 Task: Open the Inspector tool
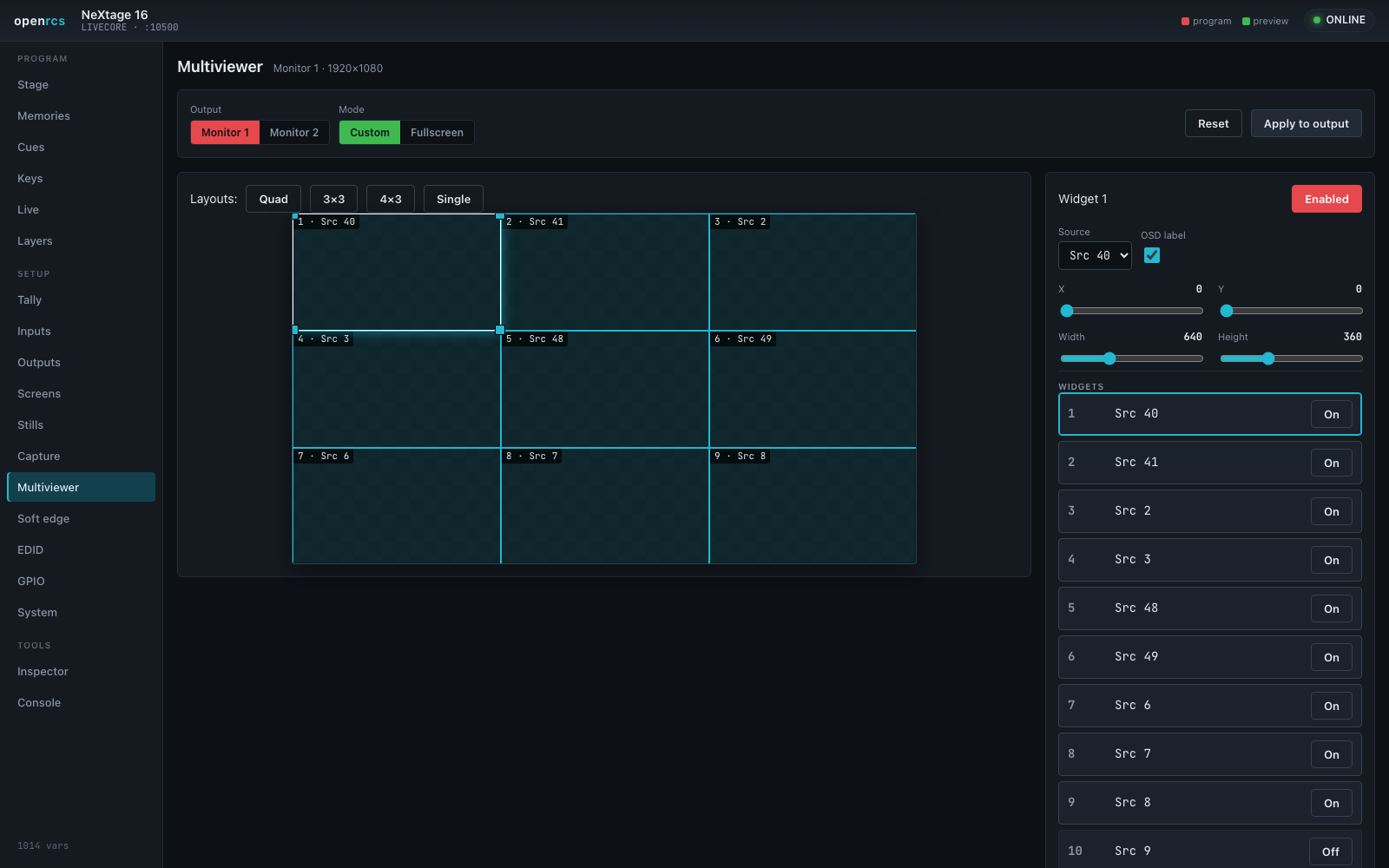click(81, 671)
